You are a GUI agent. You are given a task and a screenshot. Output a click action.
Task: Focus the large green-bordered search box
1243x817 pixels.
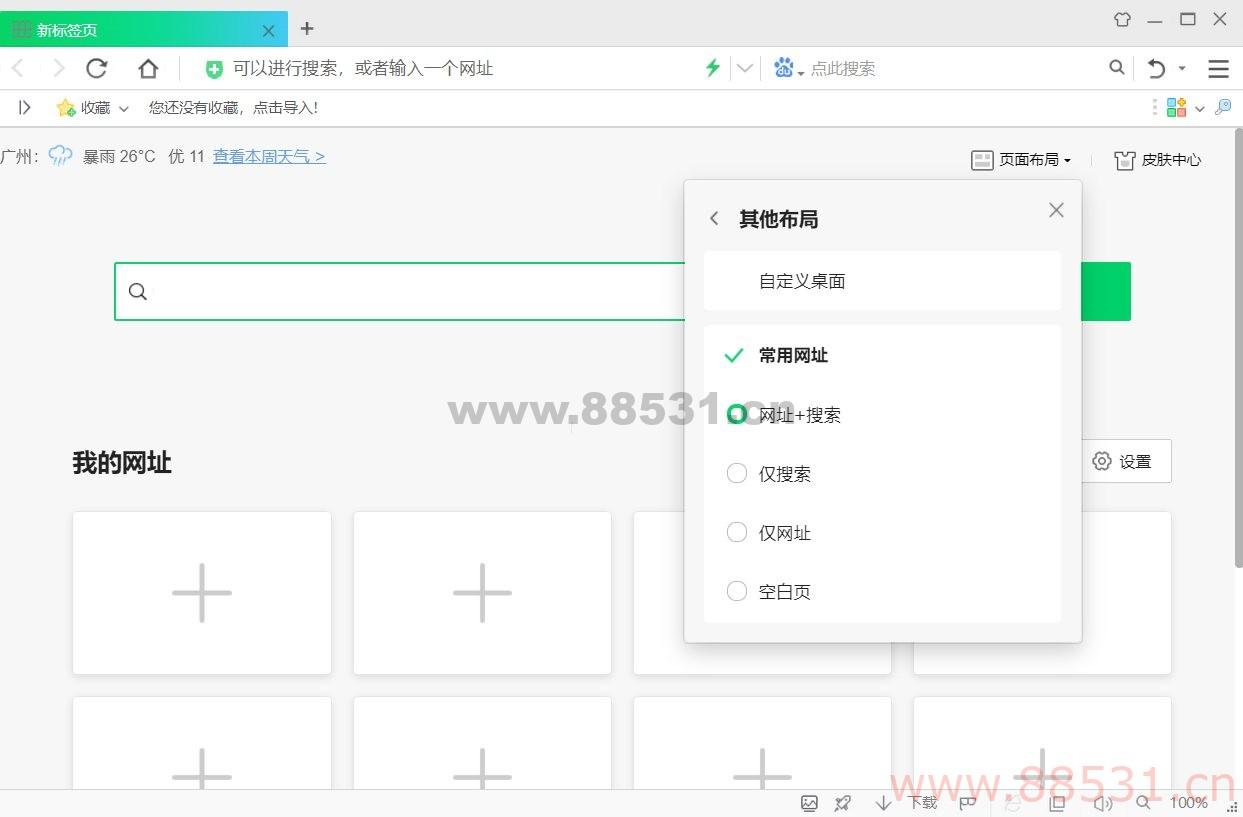point(400,291)
